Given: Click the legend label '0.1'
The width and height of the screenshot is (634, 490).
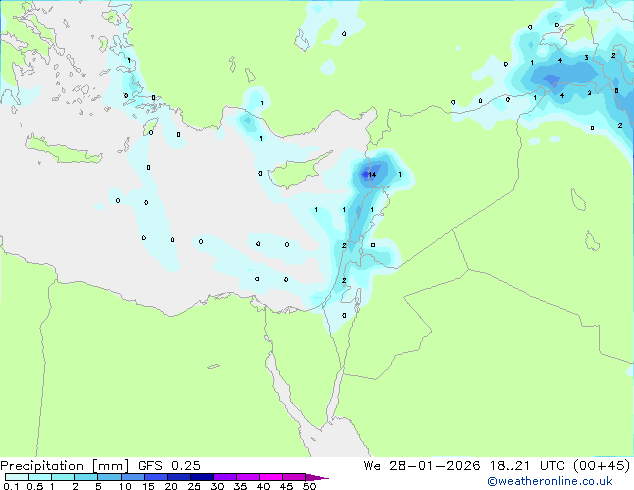Looking at the screenshot, I should pyautogui.click(x=11, y=486).
